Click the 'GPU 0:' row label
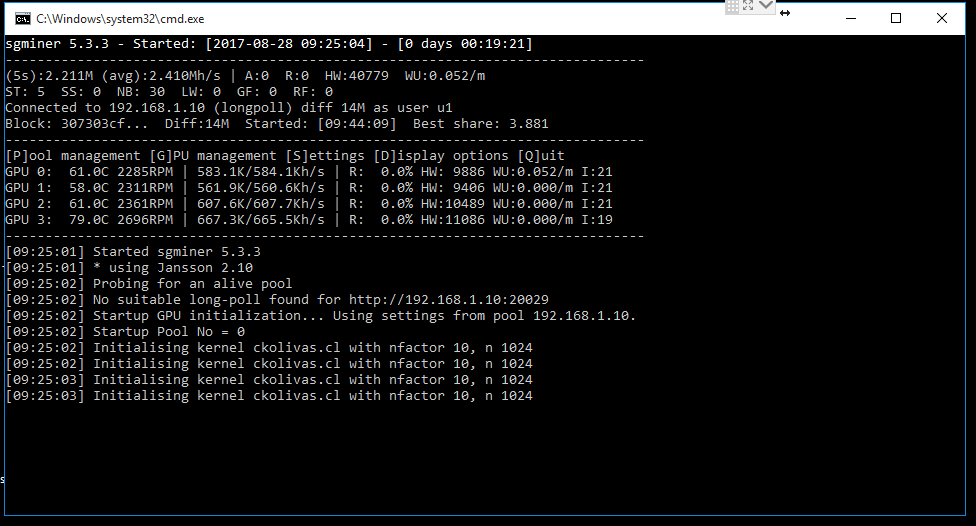This screenshot has width=976, height=526. [x=29, y=171]
